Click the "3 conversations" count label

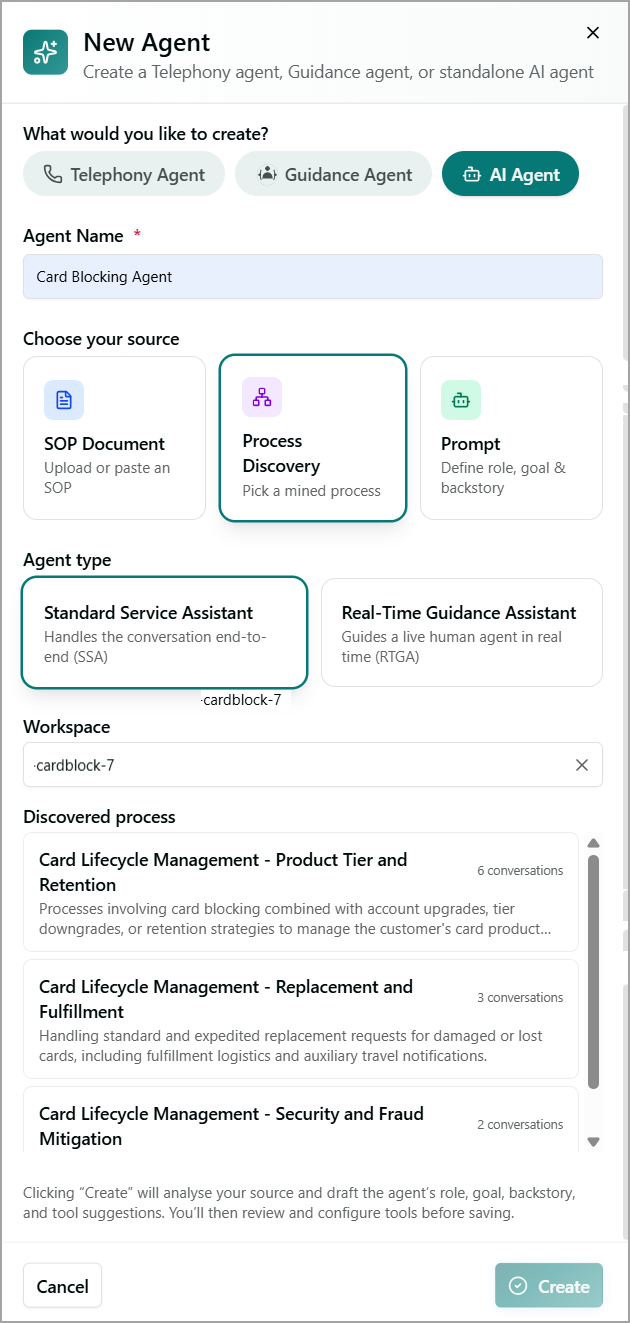point(520,998)
